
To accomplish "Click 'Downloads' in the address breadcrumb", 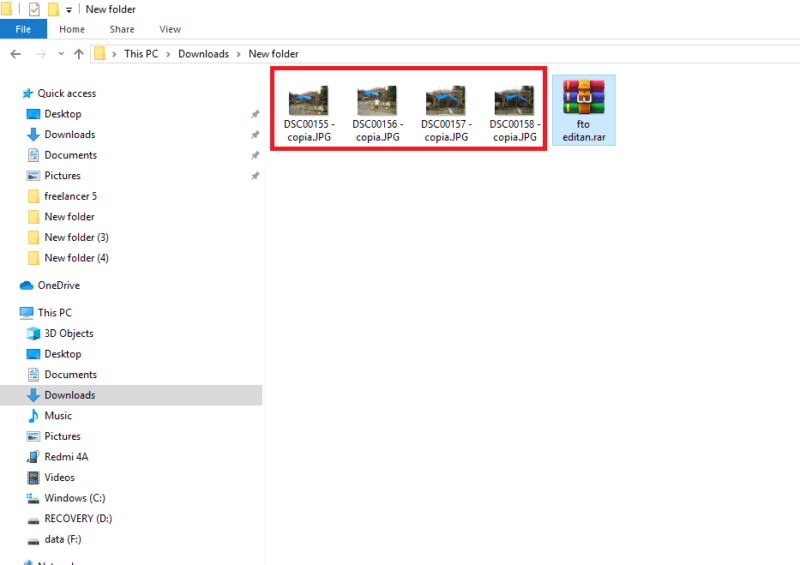I will click(x=204, y=54).
